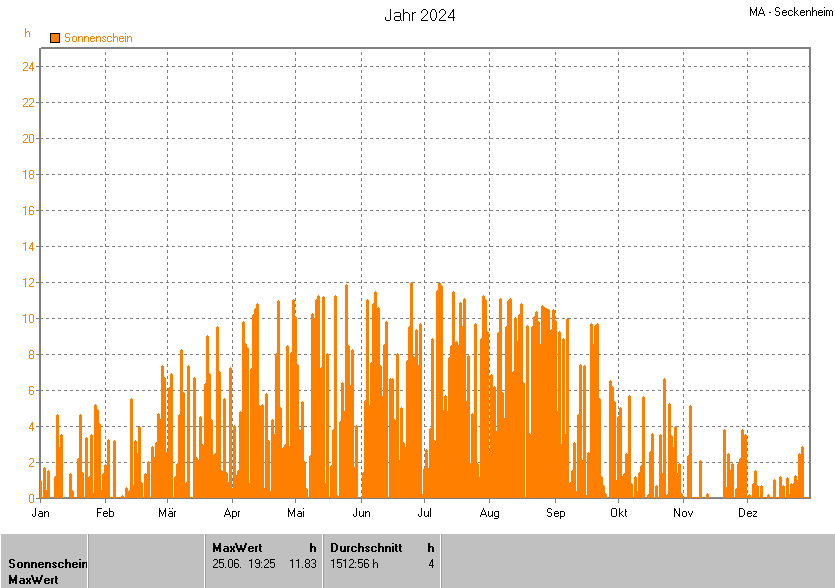Click the 24 label on the y-axis

(29, 67)
